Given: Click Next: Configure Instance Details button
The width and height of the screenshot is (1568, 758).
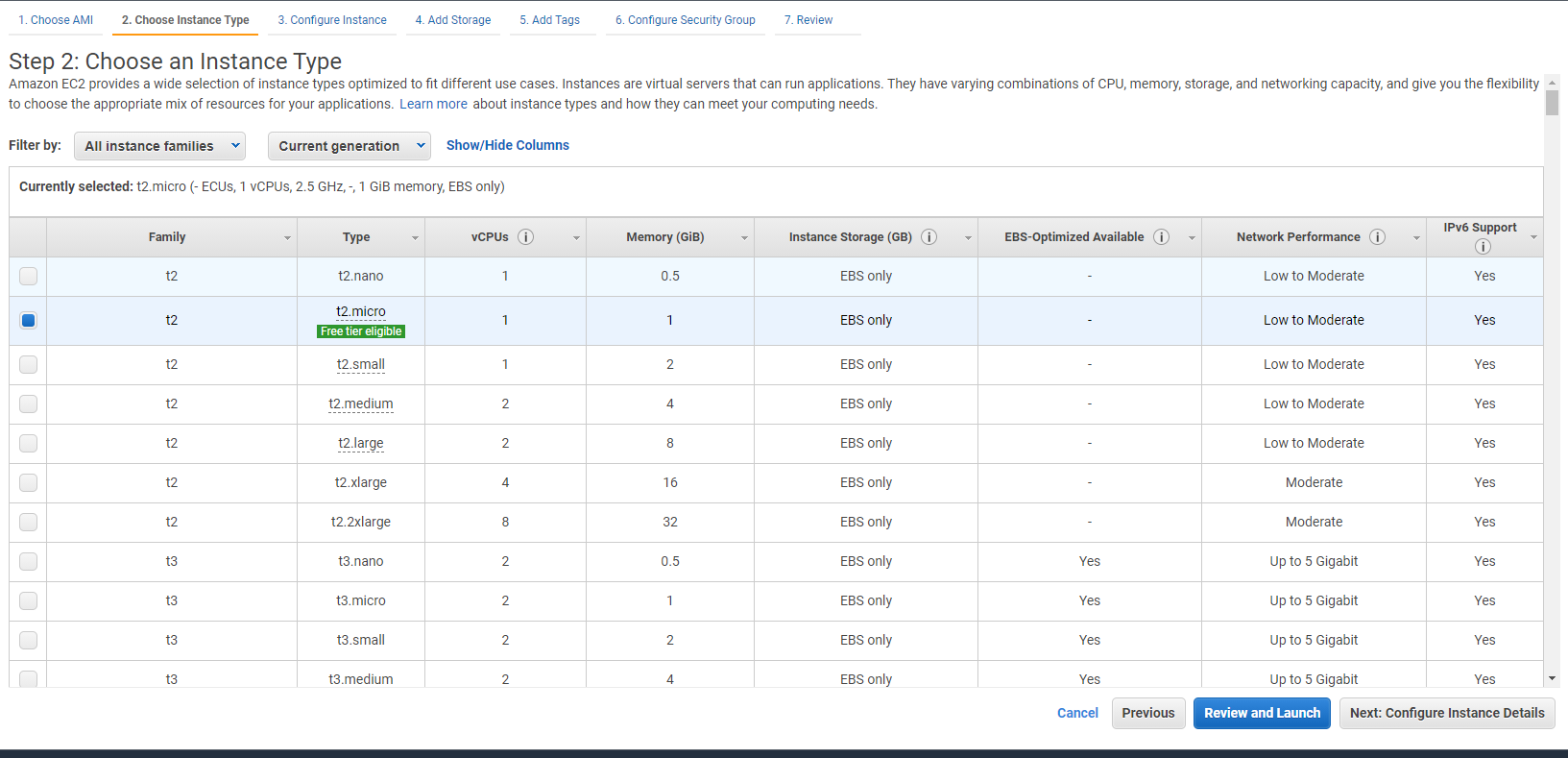Looking at the screenshot, I should tap(1447, 713).
